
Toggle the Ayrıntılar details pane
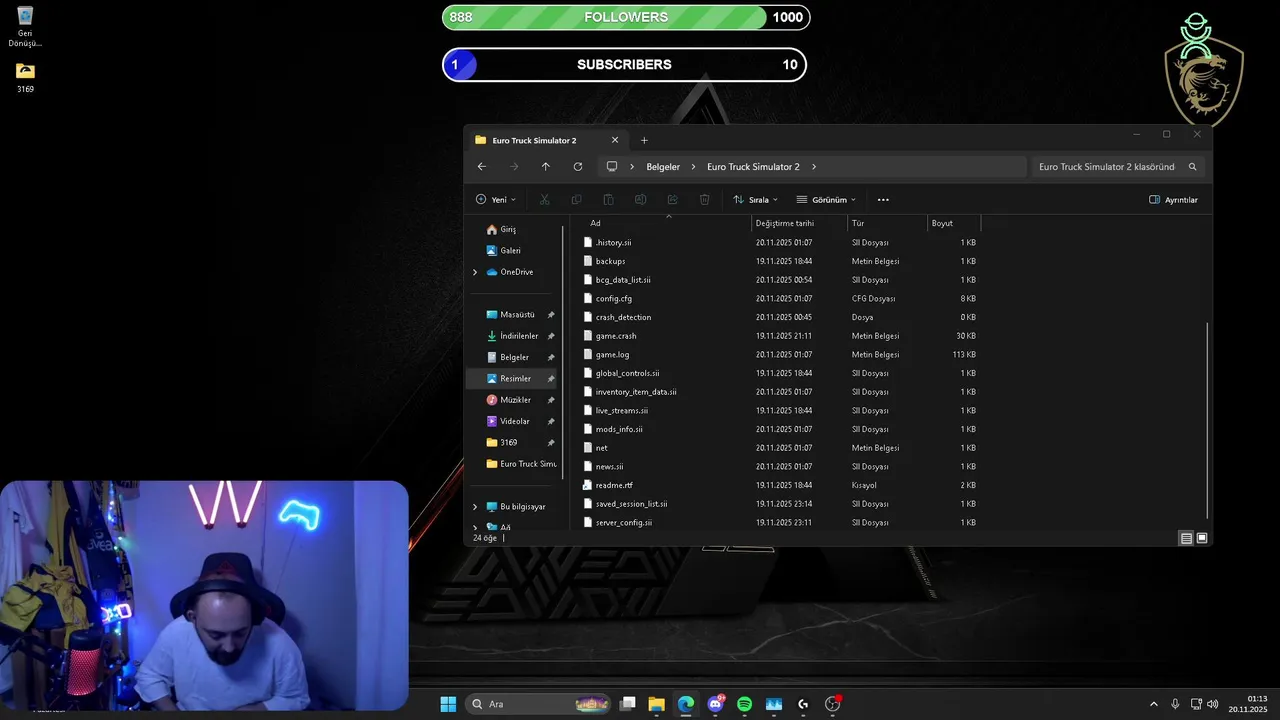point(1173,200)
